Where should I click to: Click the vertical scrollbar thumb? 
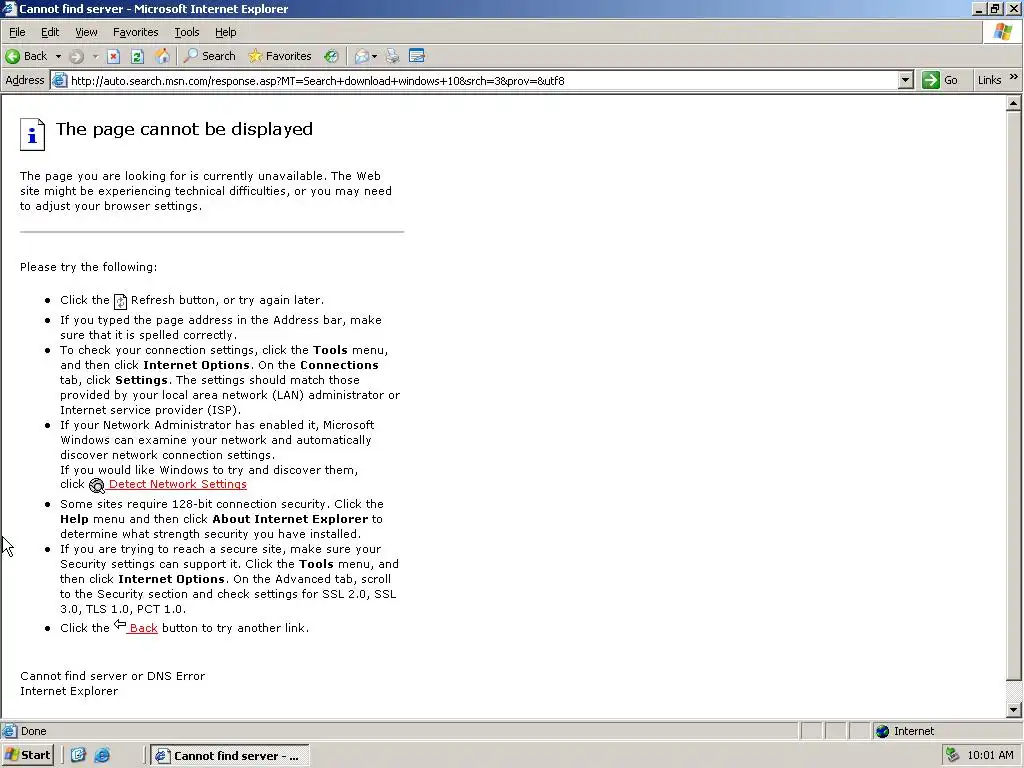pos(1014,394)
